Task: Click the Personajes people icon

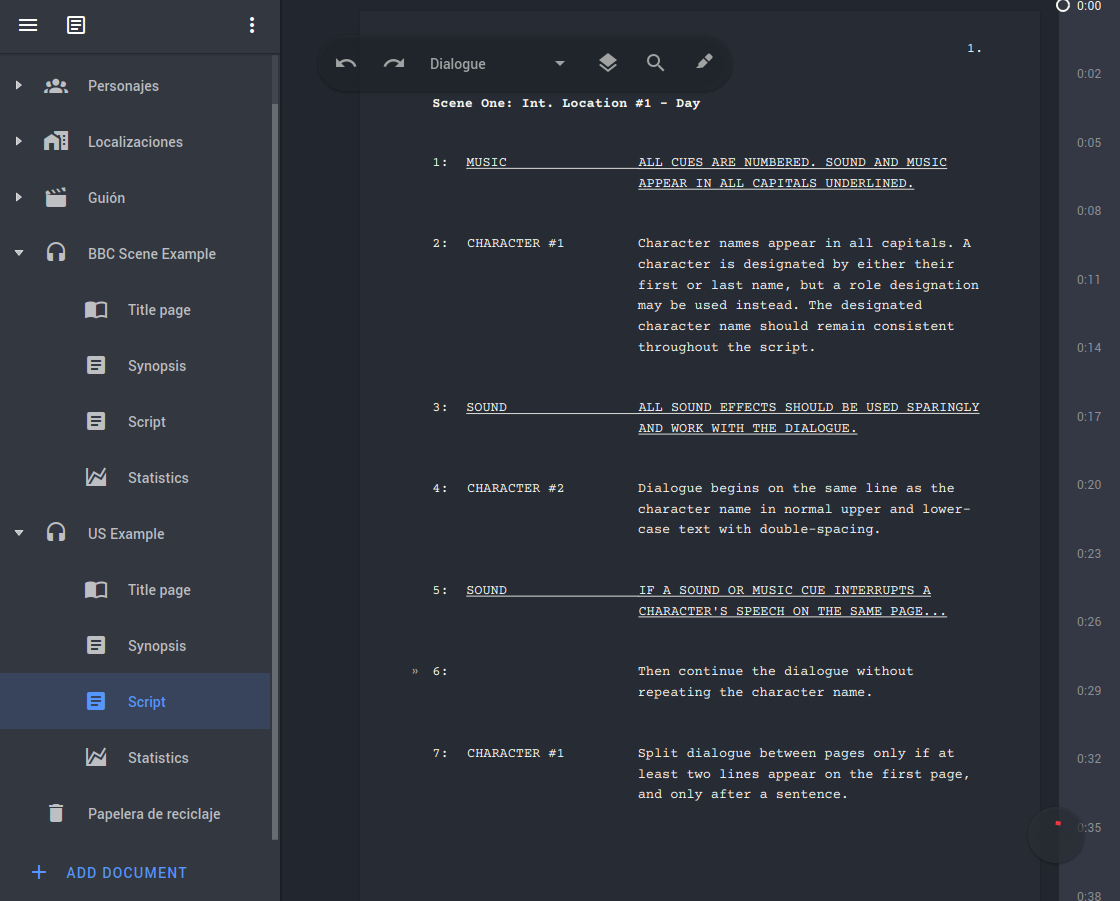Action: click(56, 86)
